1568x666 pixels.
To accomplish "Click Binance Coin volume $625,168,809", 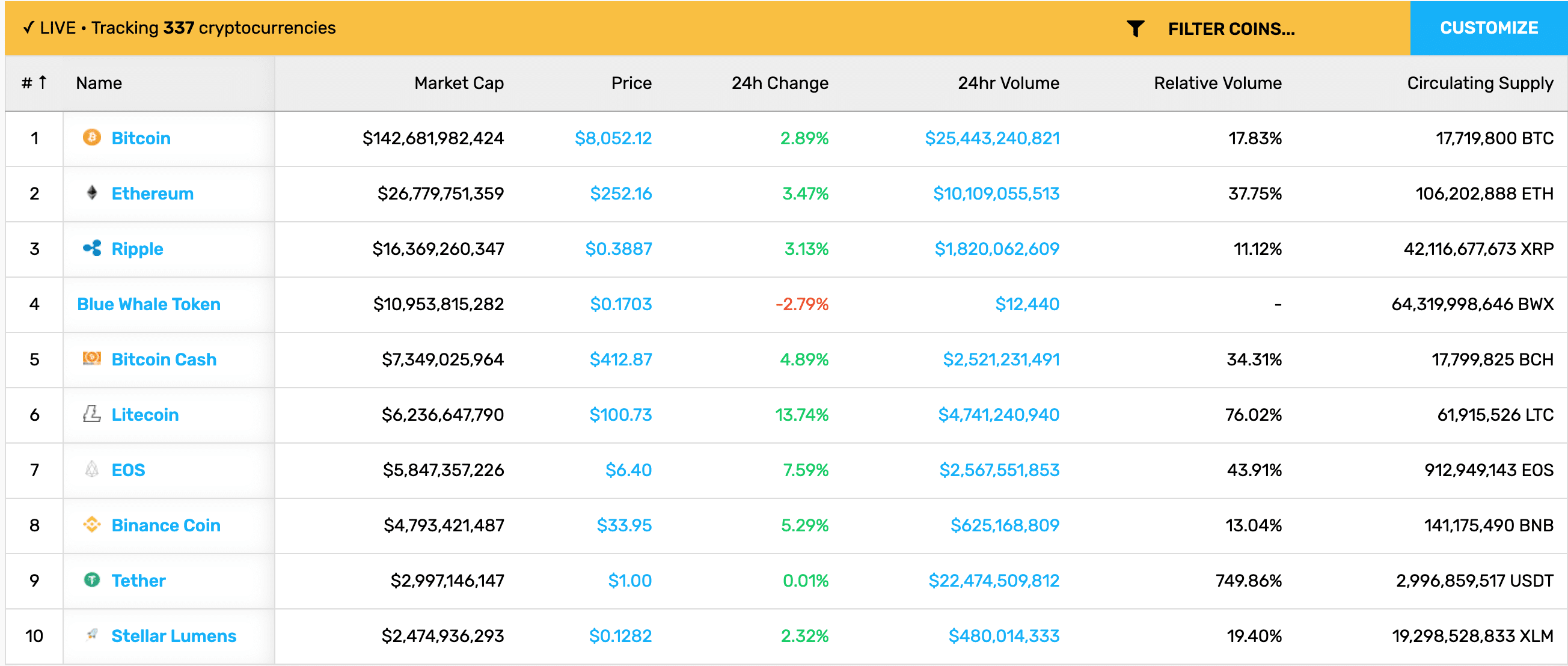I will [x=1005, y=526].
